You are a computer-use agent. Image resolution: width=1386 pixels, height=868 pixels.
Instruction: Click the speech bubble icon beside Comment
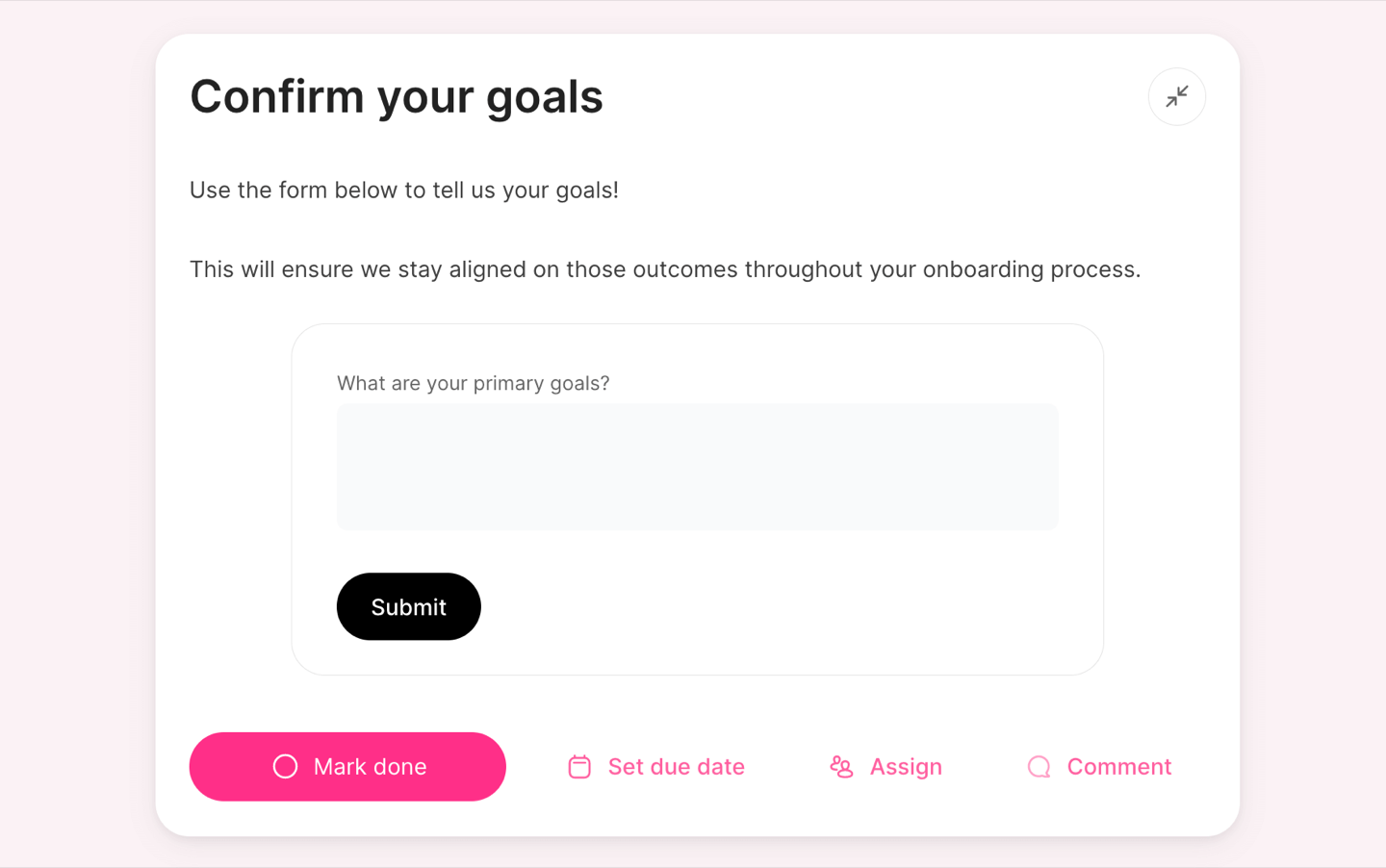pos(1039,767)
